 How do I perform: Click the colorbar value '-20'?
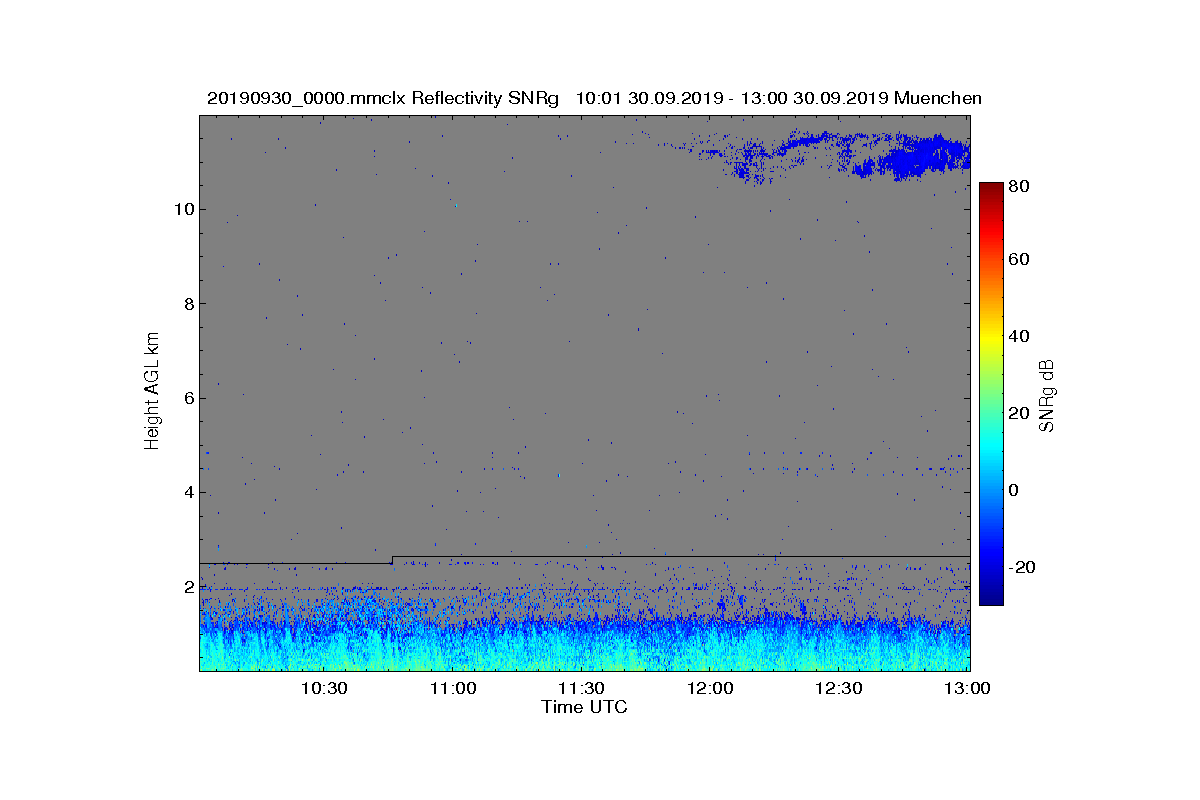1022,567
